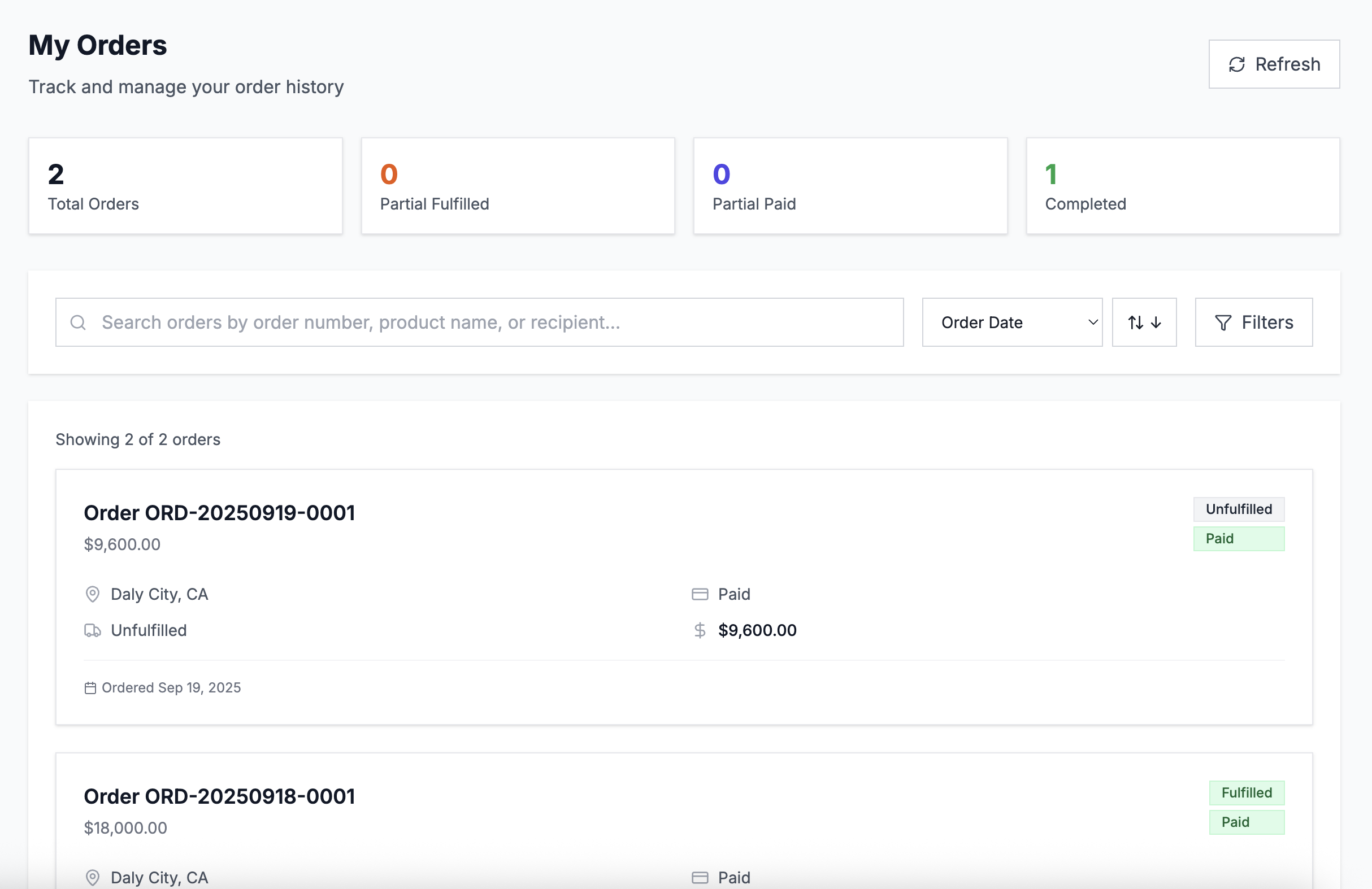This screenshot has width=1372, height=889.
Task: Click the Refresh button's circular arrows icon
Action: pos(1236,64)
